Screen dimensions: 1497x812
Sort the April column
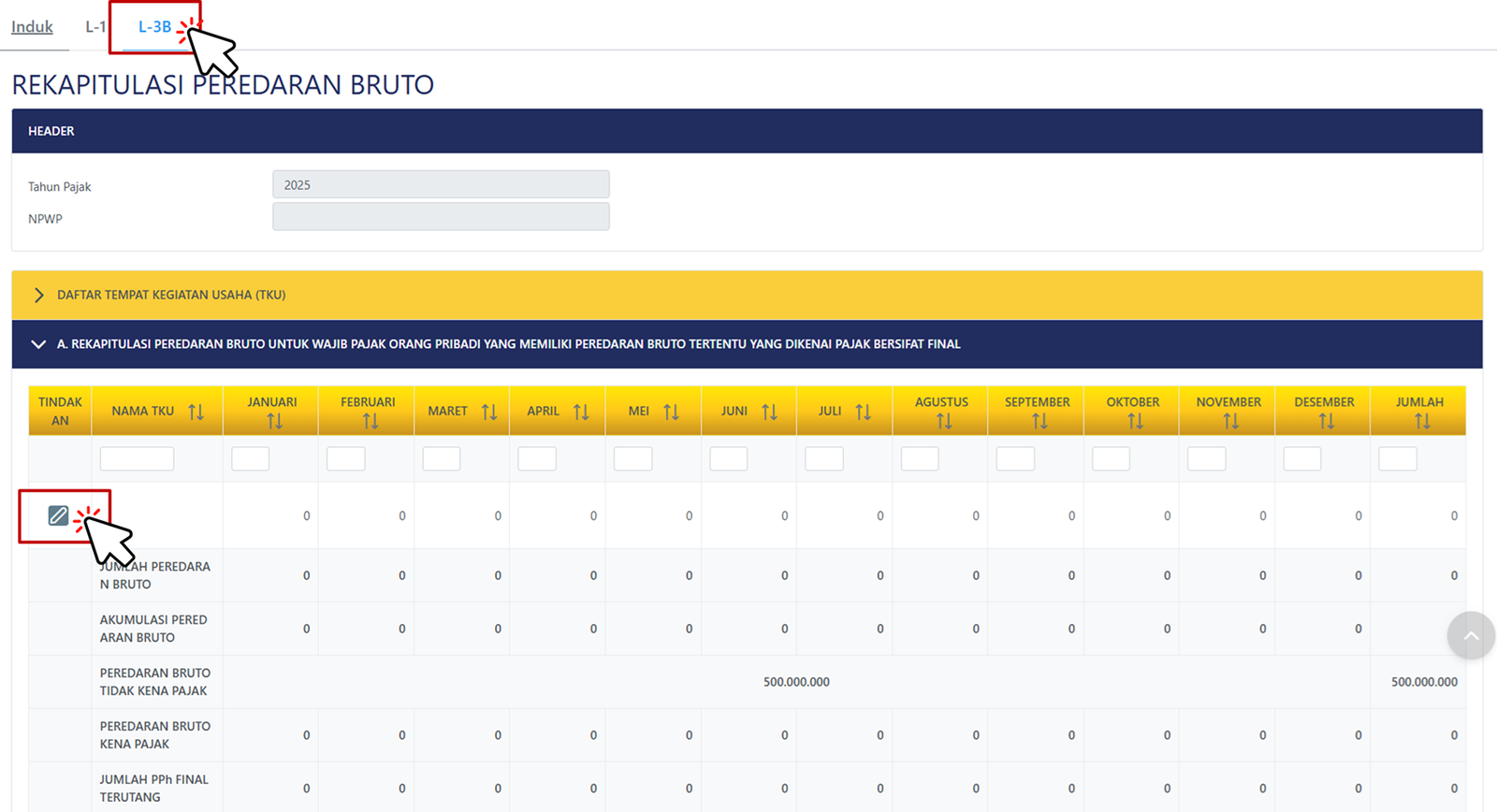581,412
